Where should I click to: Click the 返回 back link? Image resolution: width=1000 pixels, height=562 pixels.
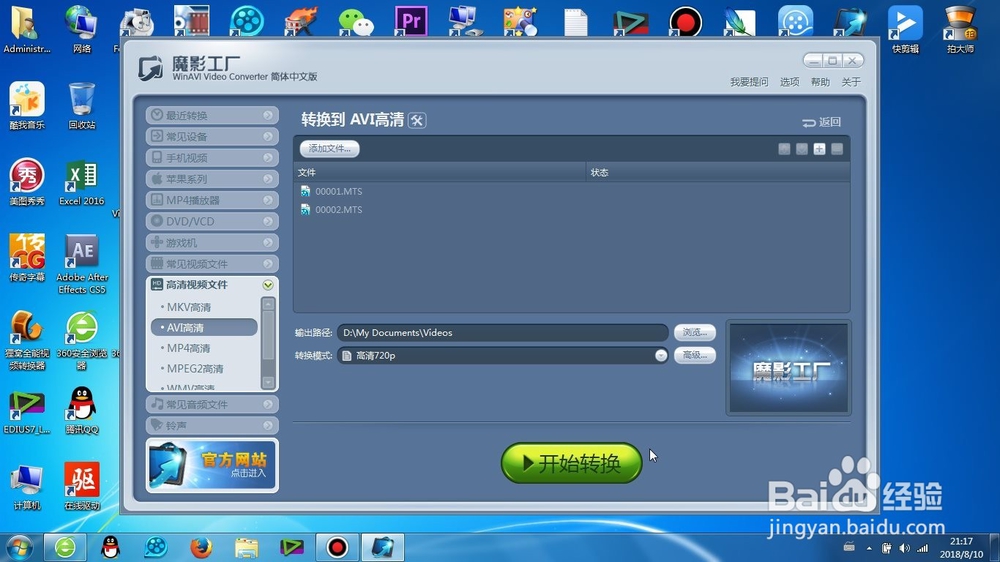tap(822, 122)
